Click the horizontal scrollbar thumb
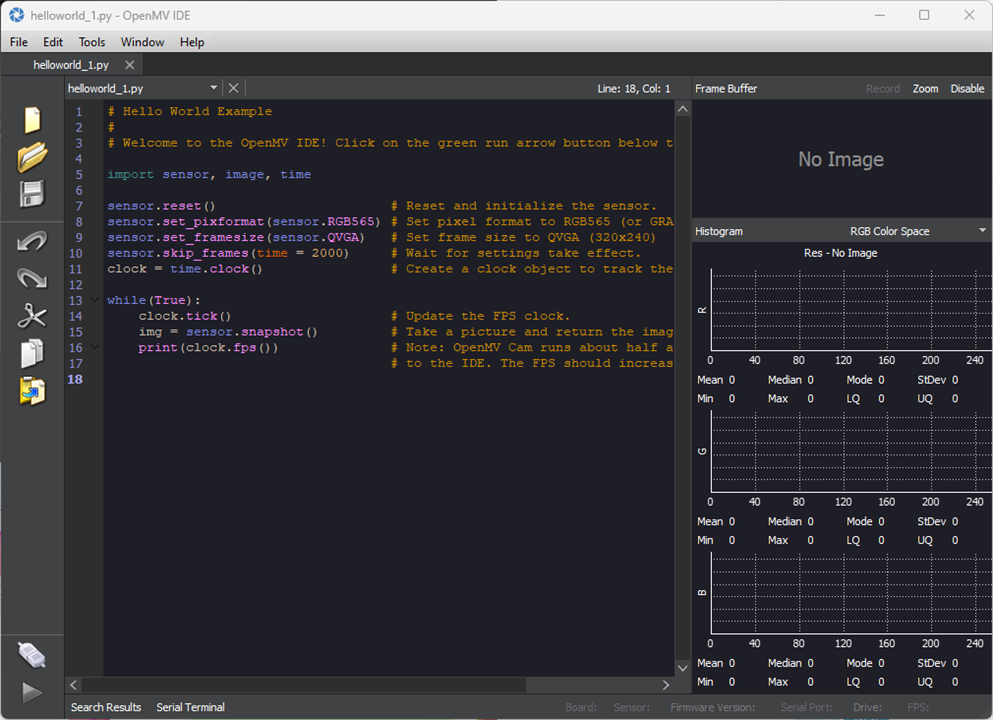Image resolution: width=993 pixels, height=720 pixels. tap(304, 685)
